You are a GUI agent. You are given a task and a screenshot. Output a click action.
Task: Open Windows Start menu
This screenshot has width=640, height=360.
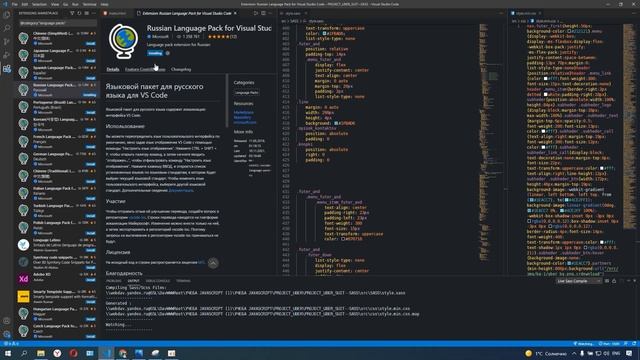(x=8, y=353)
